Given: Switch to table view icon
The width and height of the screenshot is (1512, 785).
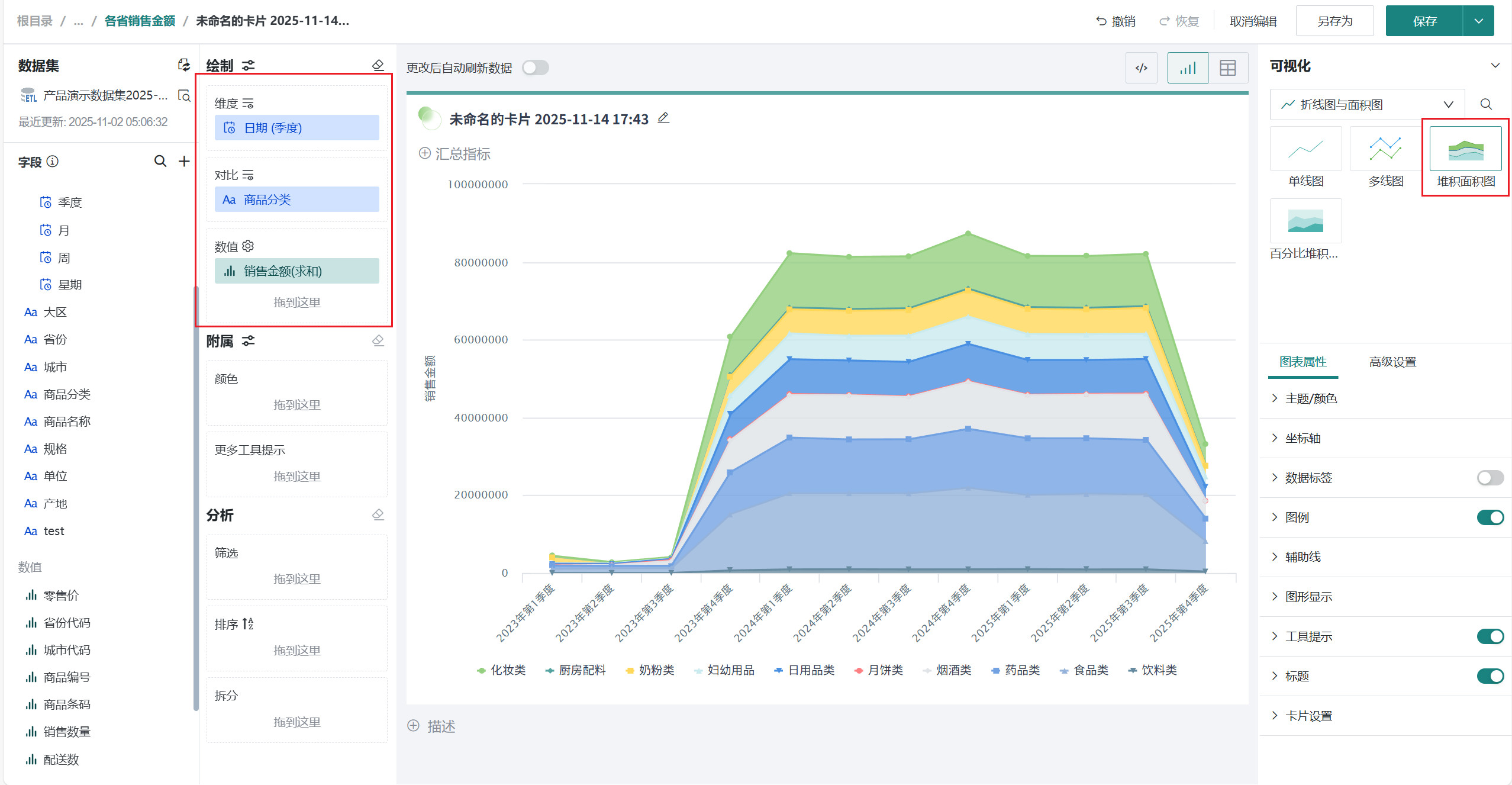Looking at the screenshot, I should pyautogui.click(x=1227, y=68).
